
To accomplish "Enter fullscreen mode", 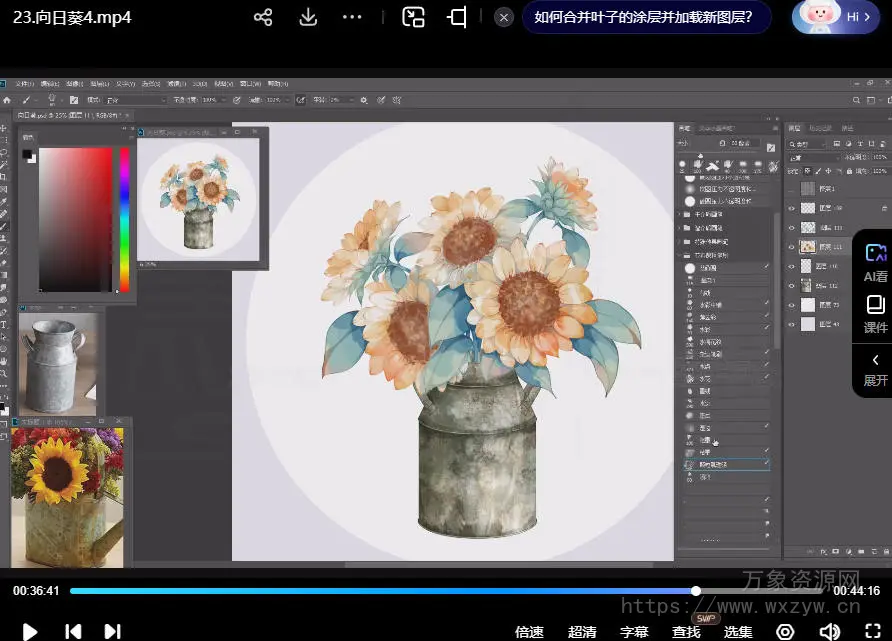I will point(872,631).
